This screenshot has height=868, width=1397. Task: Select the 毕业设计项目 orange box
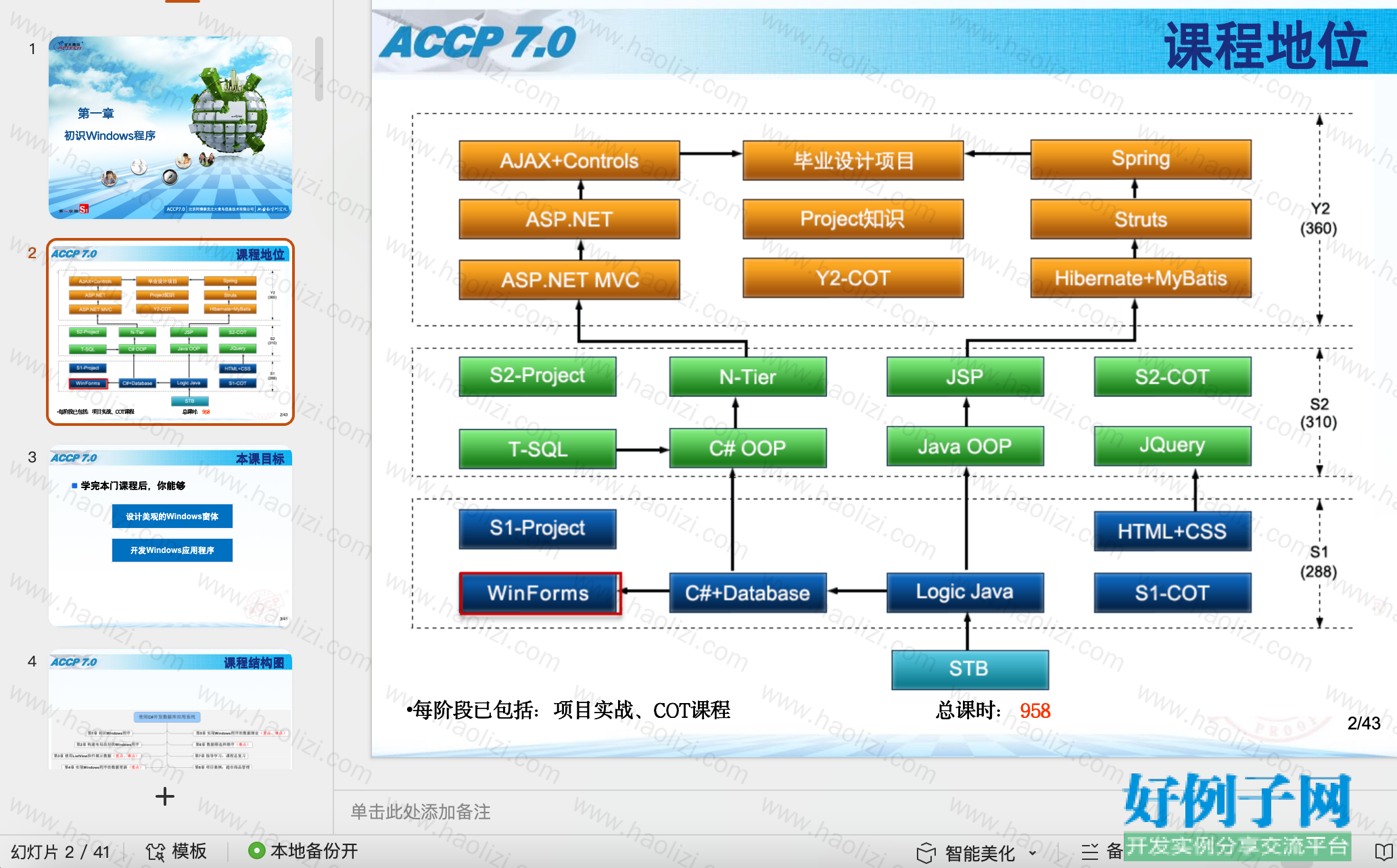[853, 160]
